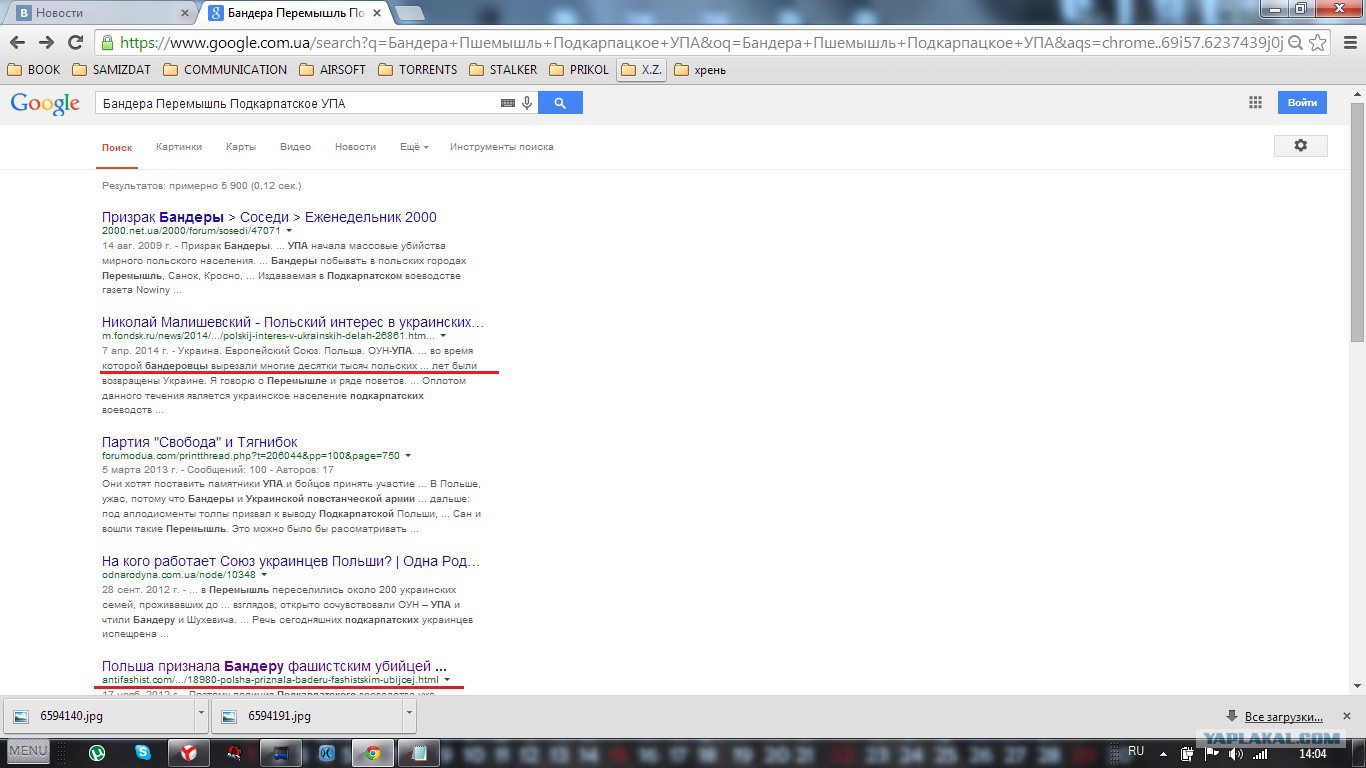The height and width of the screenshot is (768, 1366).
Task: Expand options for 2000.net.ua result
Action: 289,231
